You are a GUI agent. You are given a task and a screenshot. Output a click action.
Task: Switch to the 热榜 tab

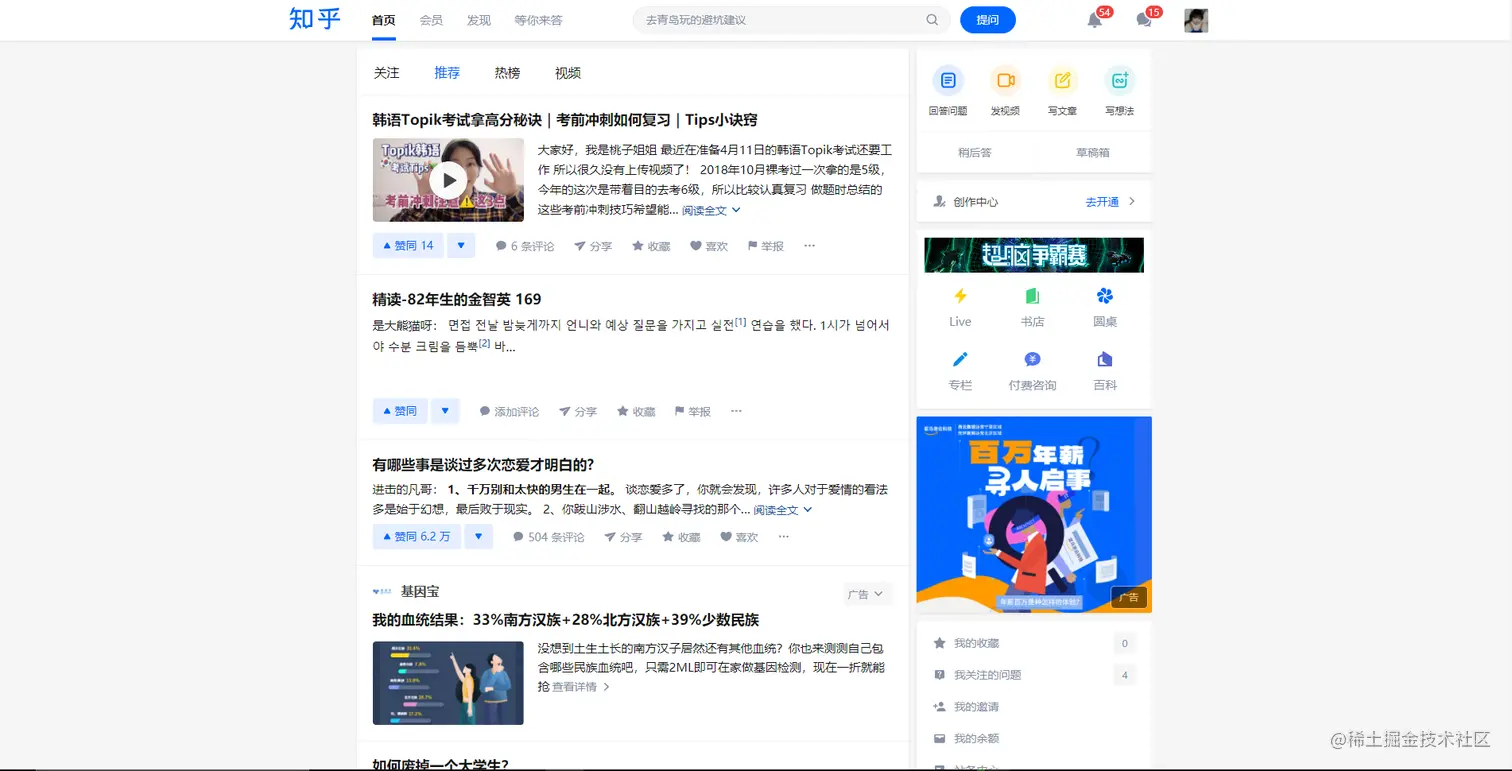tap(506, 72)
